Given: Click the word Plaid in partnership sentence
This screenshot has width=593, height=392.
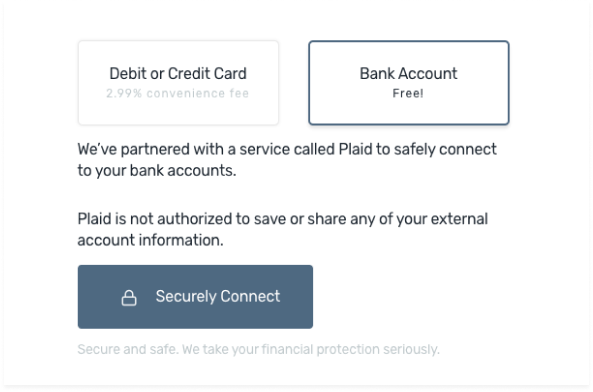Looking at the screenshot, I should click(355, 149).
